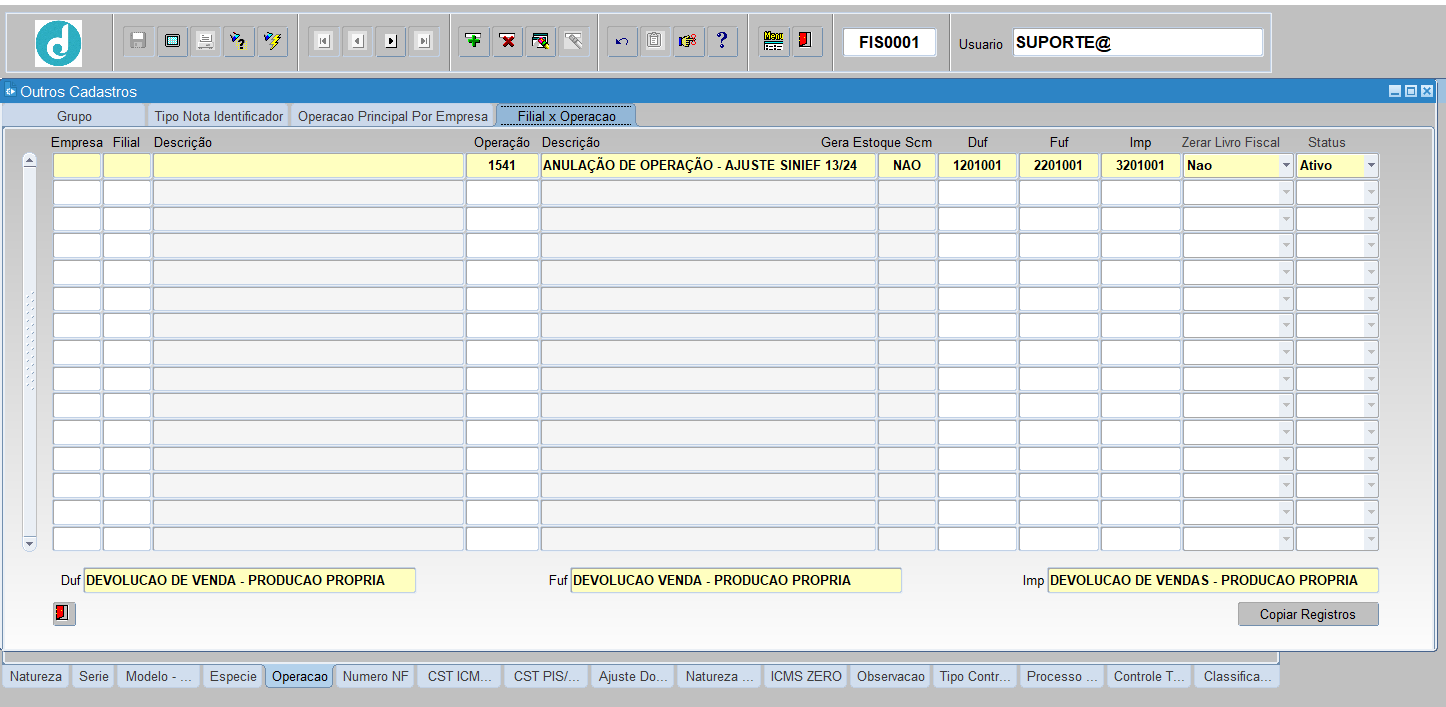Click the Print icon in toolbar

click(x=205, y=41)
